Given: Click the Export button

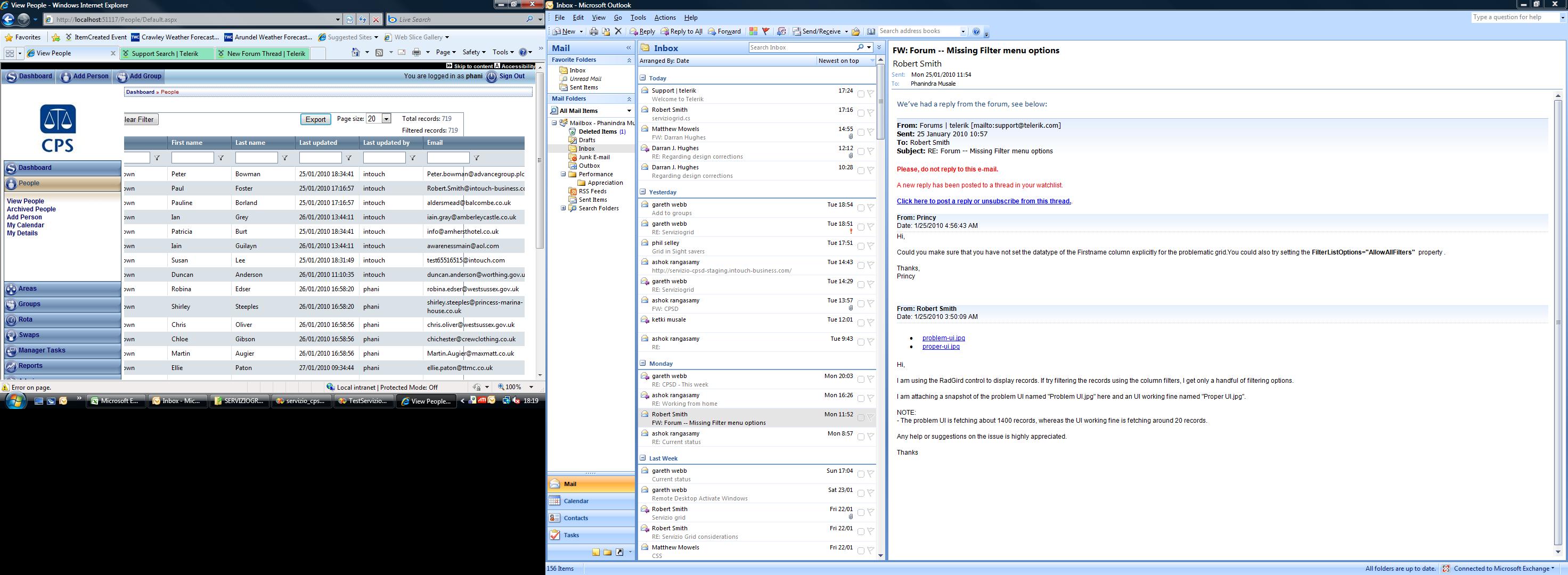Looking at the screenshot, I should click(315, 119).
